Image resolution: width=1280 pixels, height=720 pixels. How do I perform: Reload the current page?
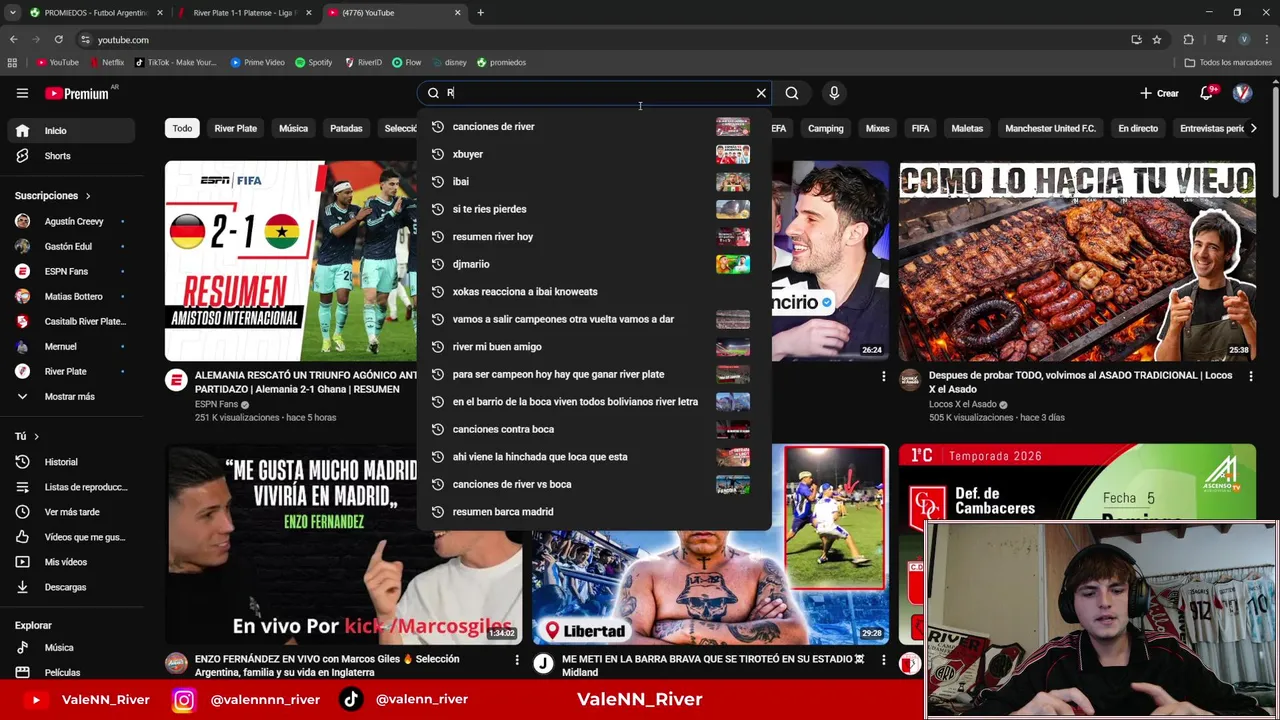(x=59, y=40)
